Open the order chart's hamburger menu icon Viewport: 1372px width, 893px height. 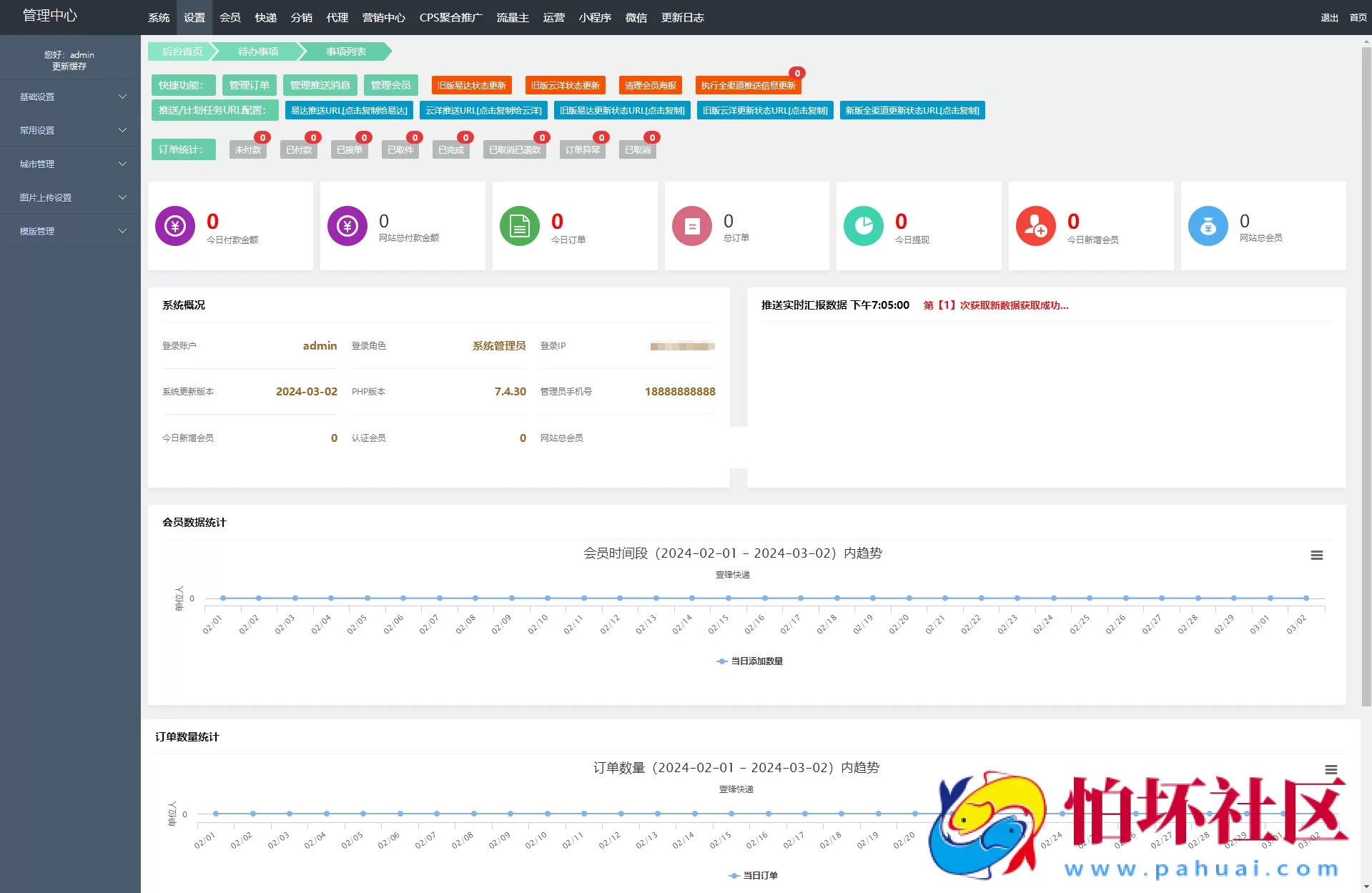coord(1331,770)
